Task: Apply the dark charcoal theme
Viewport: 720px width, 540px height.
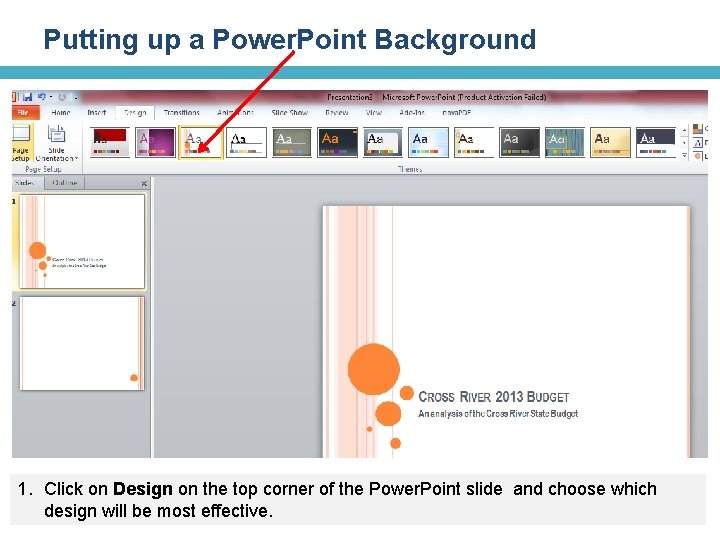Action: click(x=519, y=142)
